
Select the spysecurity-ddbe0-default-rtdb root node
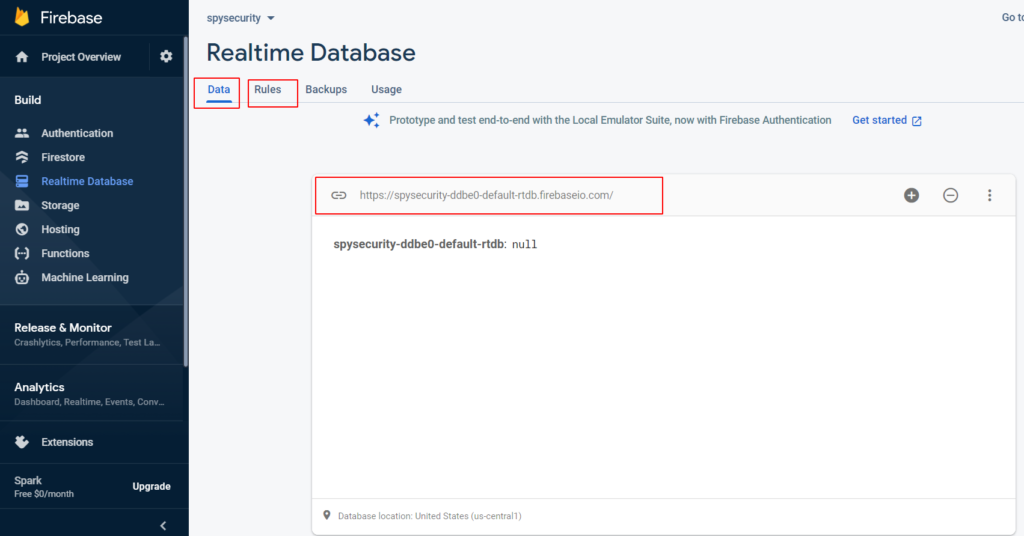pyautogui.click(x=419, y=244)
